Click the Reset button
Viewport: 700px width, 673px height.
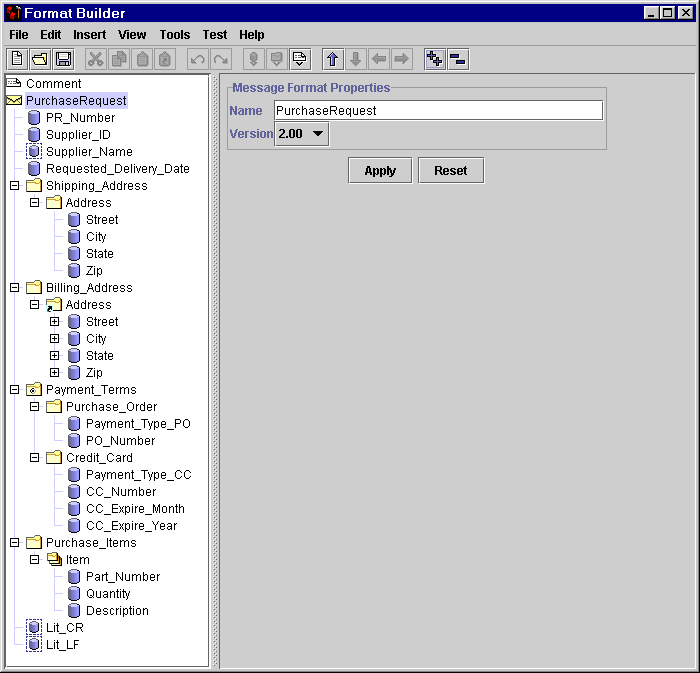pyautogui.click(x=451, y=170)
